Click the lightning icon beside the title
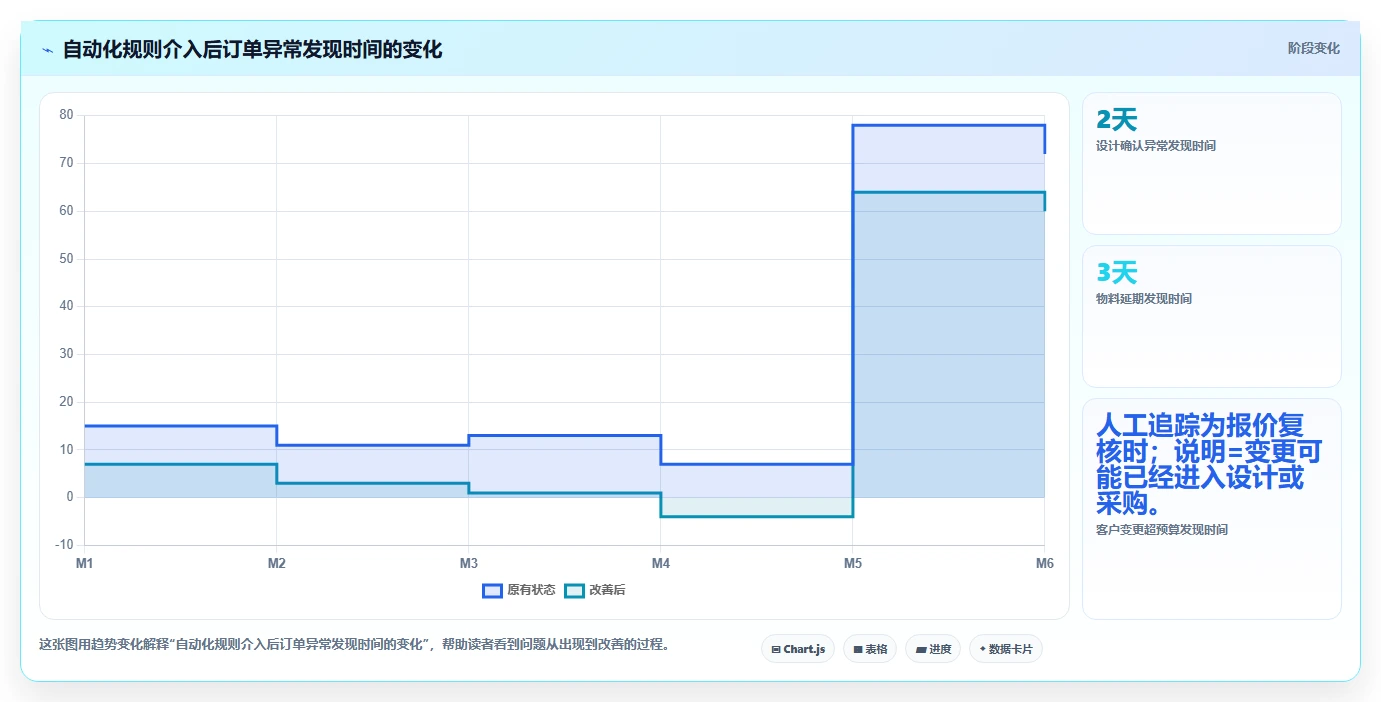1381x702 pixels. (47, 50)
